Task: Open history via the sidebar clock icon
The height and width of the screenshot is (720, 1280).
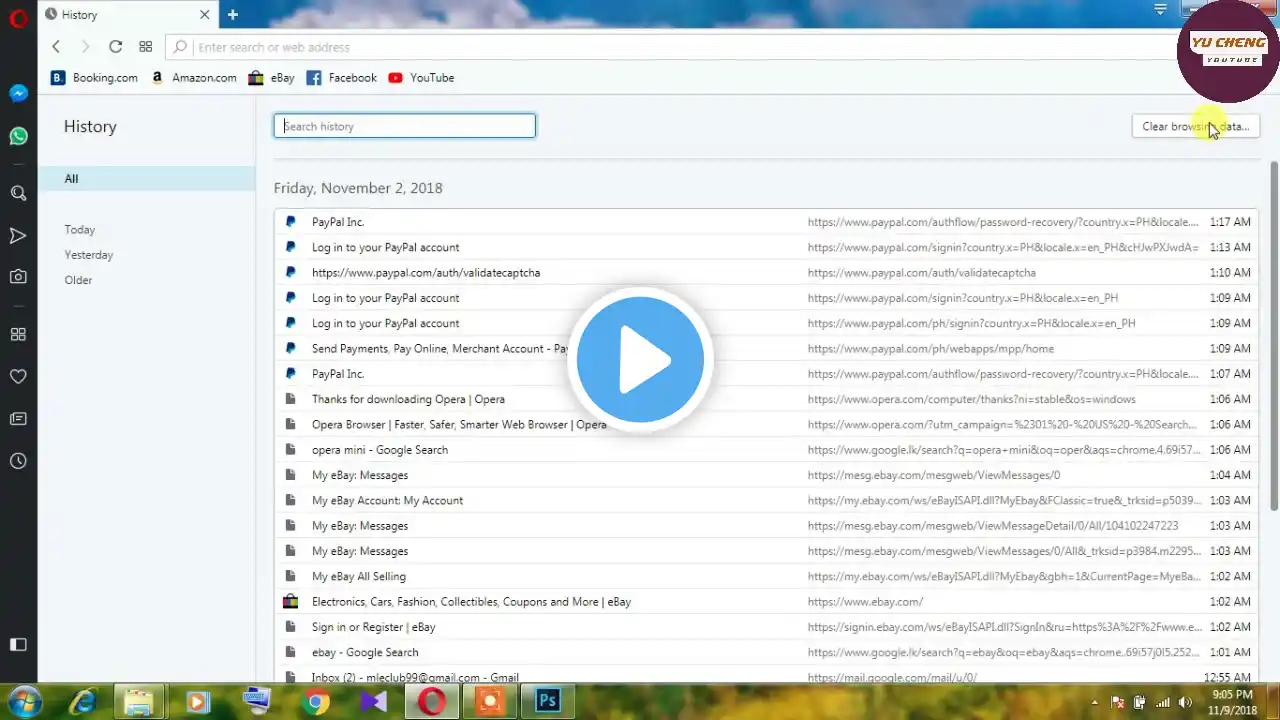Action: 18,461
